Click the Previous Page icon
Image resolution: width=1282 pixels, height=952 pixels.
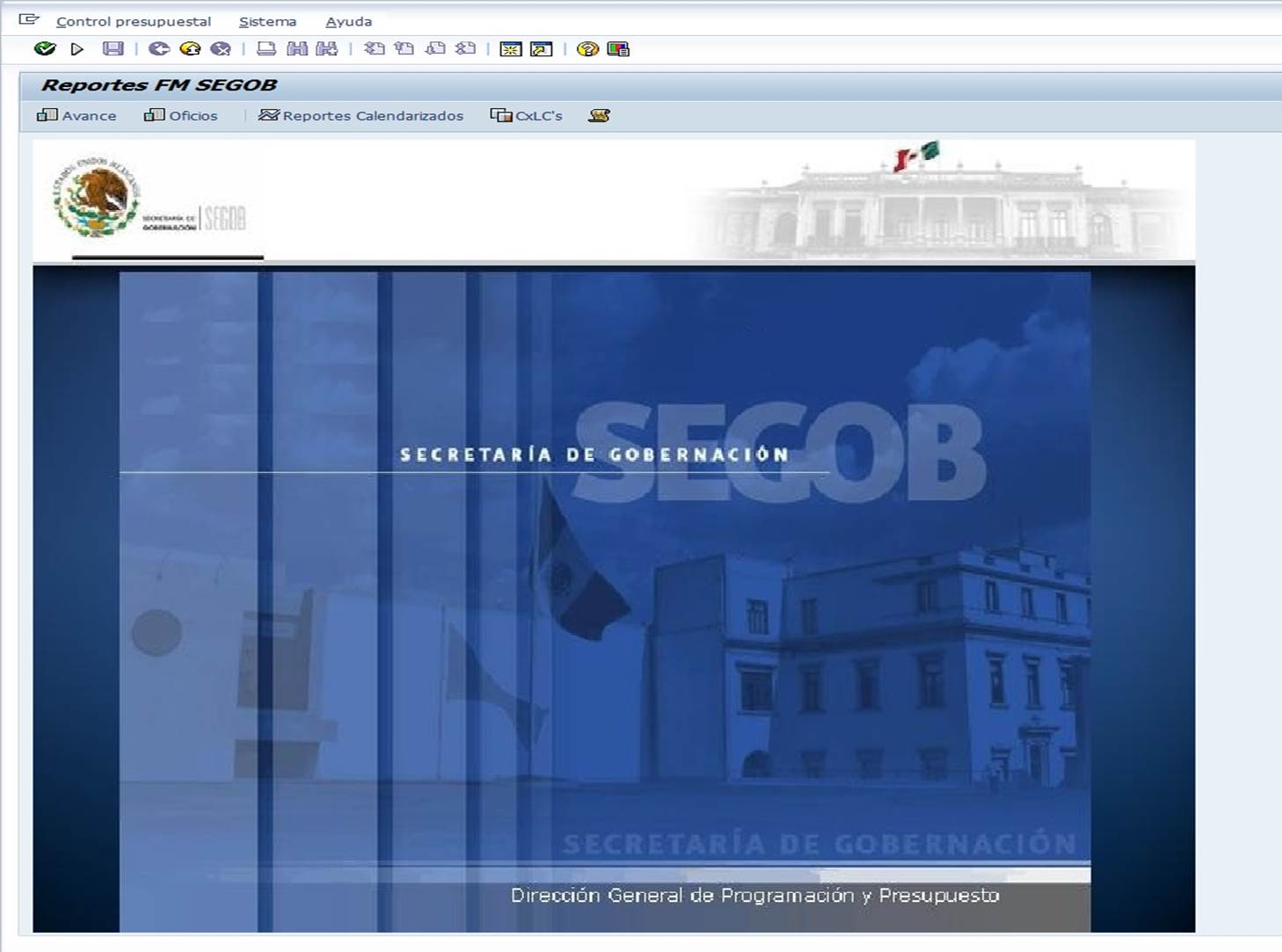[404, 49]
